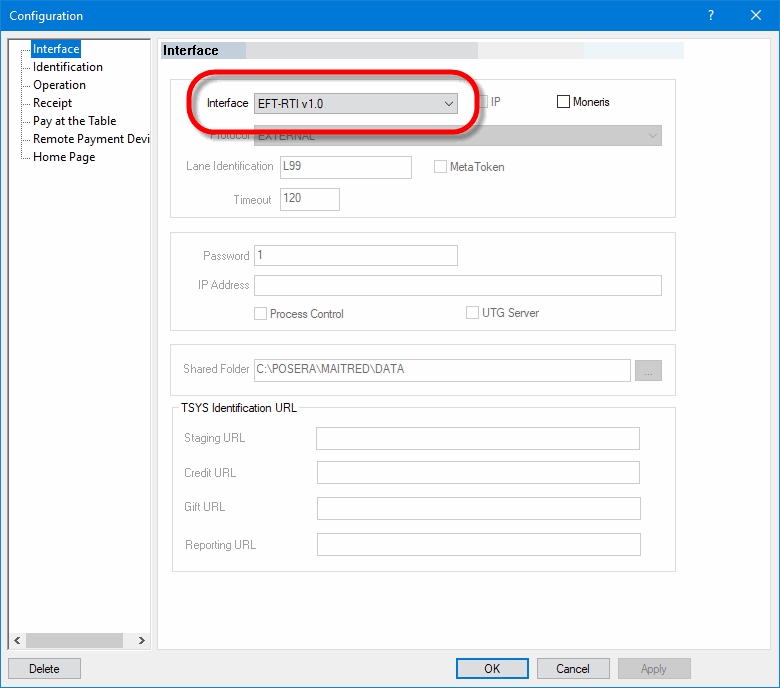This screenshot has height=688, width=780.
Task: Open the Operation settings page
Action: tap(59, 85)
